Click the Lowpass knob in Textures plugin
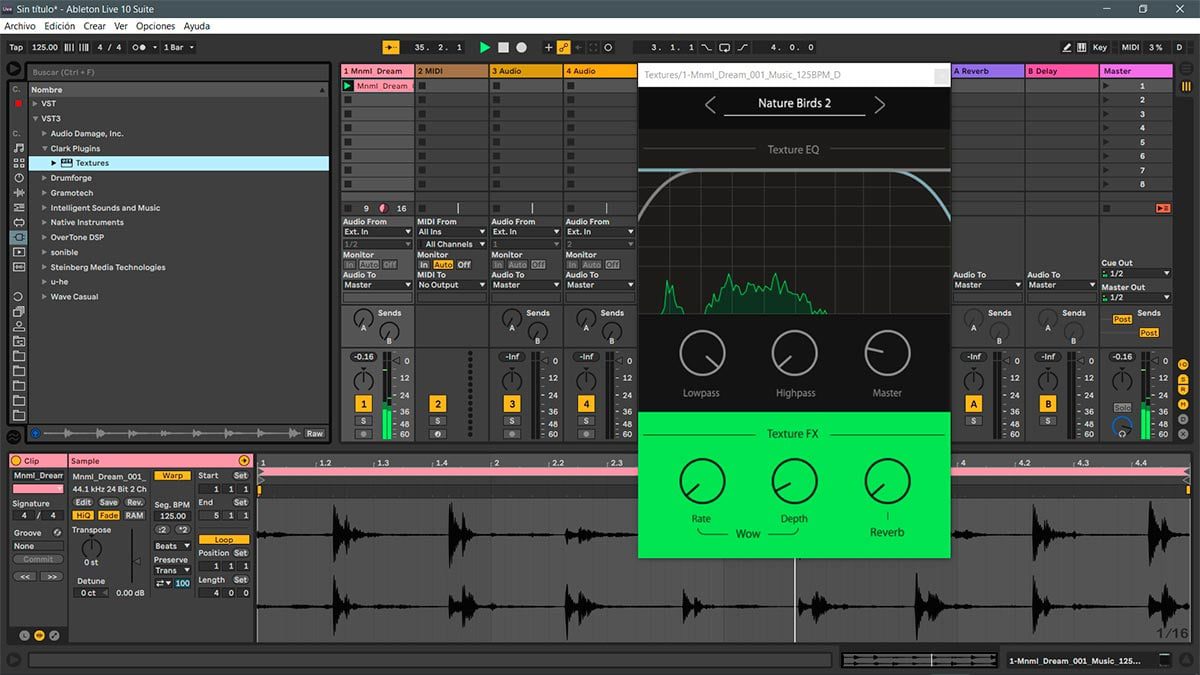 (702, 353)
